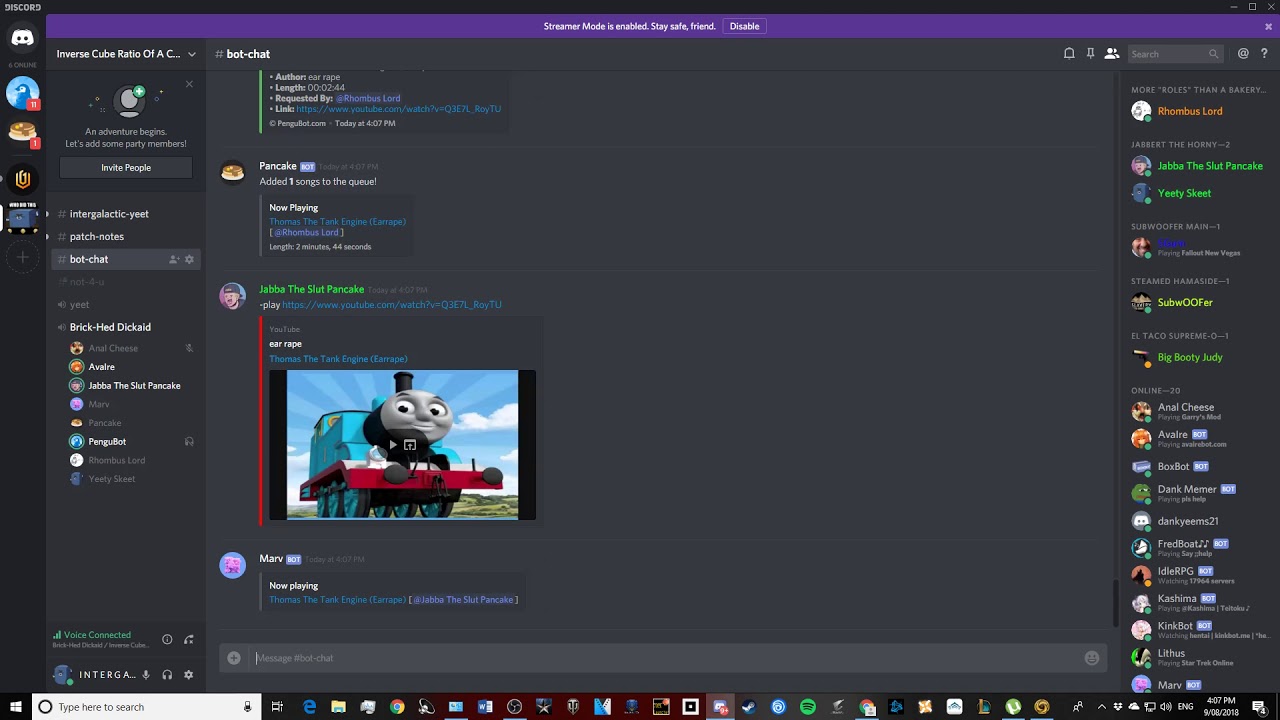This screenshot has width=1280, height=720.
Task: Click the taskbar search box
Action: point(145,707)
